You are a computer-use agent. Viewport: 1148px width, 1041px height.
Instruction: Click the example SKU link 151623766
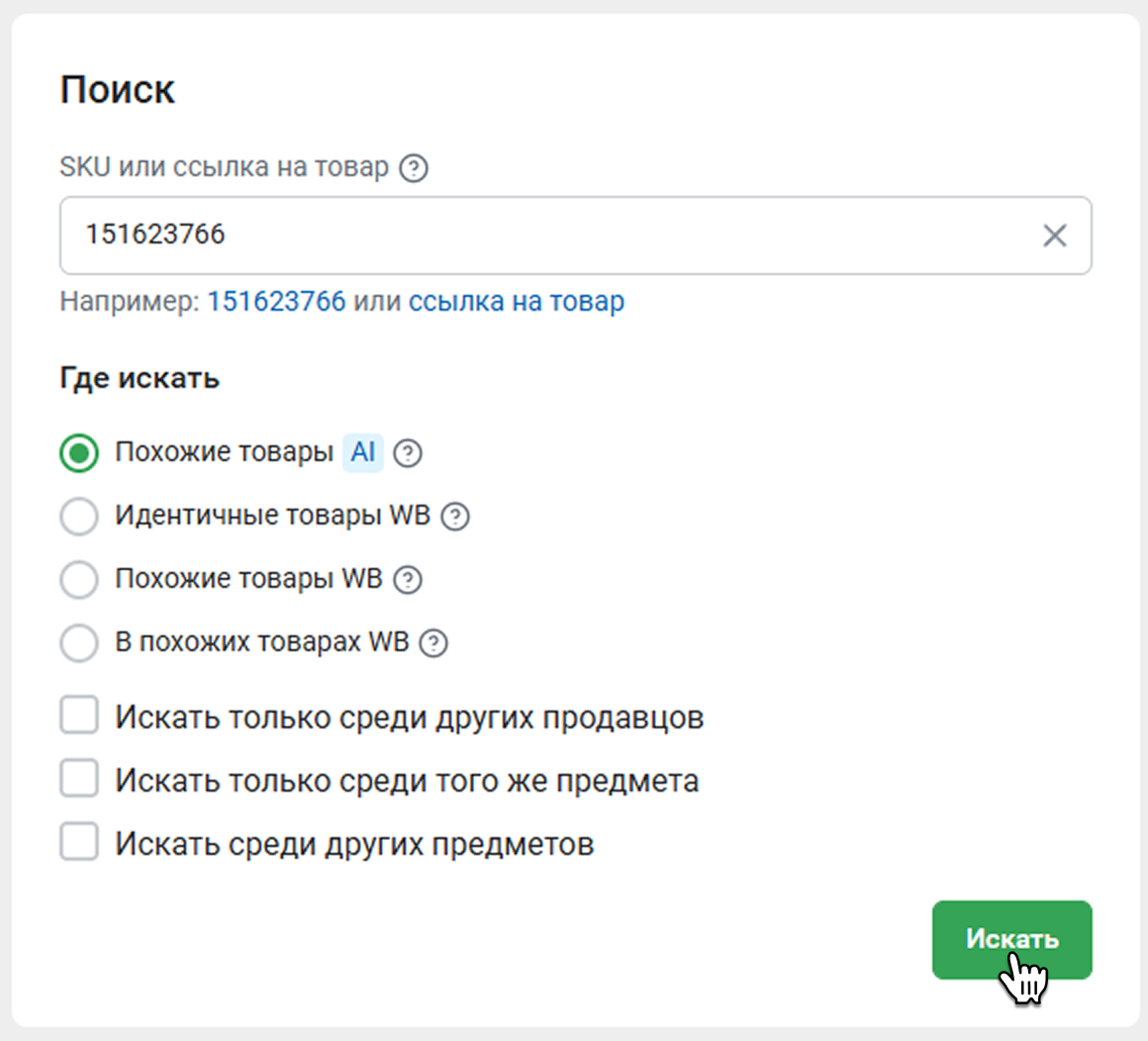pos(276,301)
